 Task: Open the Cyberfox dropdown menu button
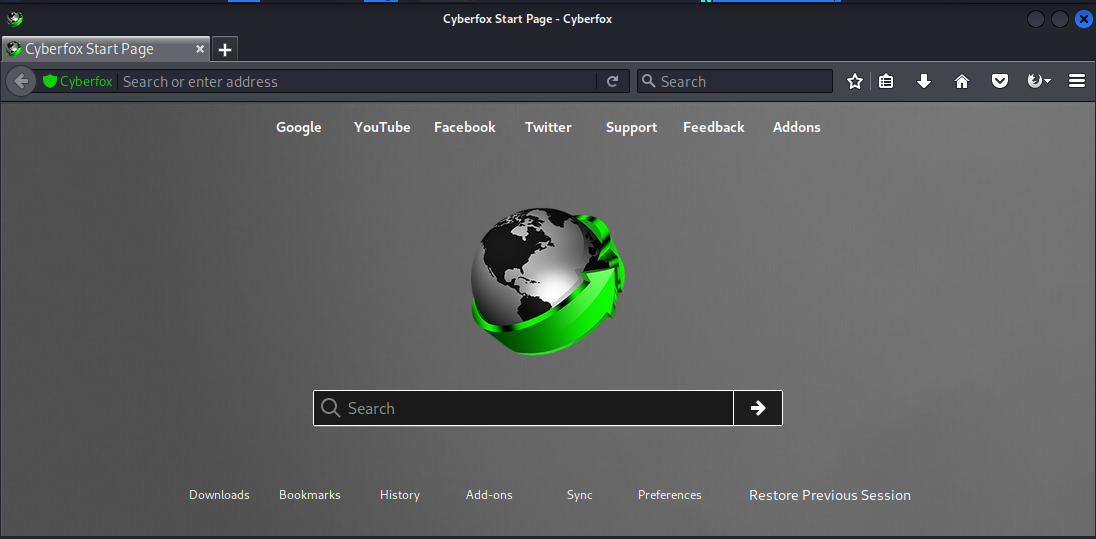pyautogui.click(x=1039, y=82)
